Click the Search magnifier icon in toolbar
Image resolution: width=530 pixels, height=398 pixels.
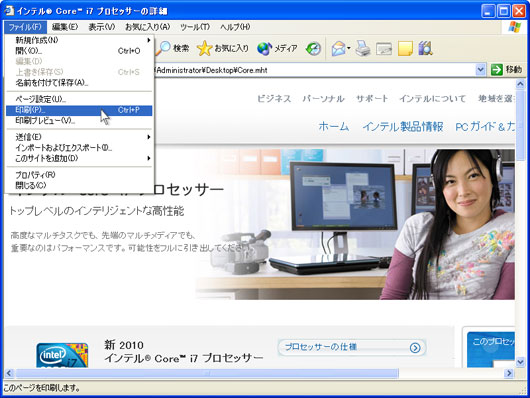164,48
